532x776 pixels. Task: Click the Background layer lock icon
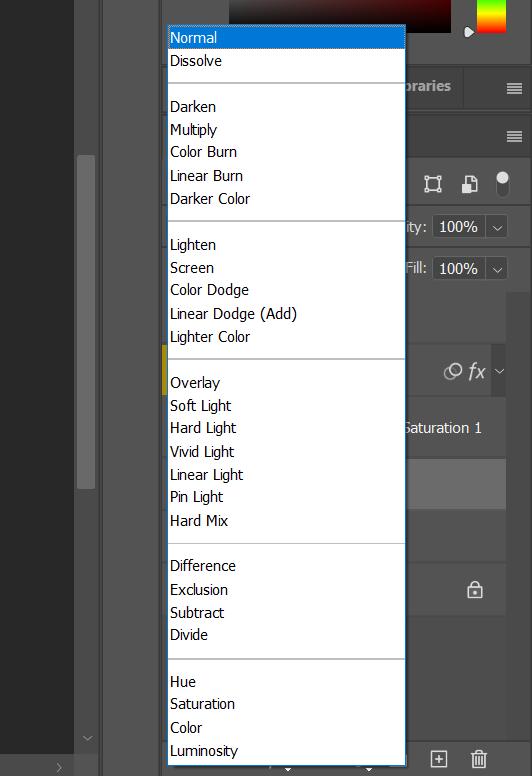pos(475,590)
